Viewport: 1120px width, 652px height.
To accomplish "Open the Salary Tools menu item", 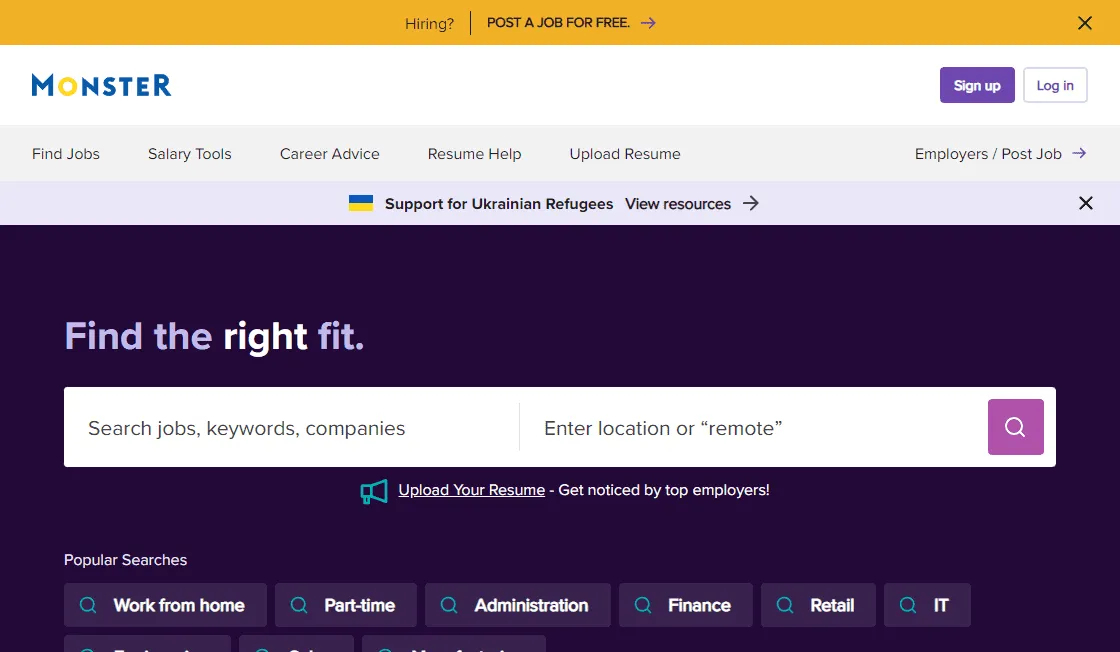I will (x=190, y=154).
